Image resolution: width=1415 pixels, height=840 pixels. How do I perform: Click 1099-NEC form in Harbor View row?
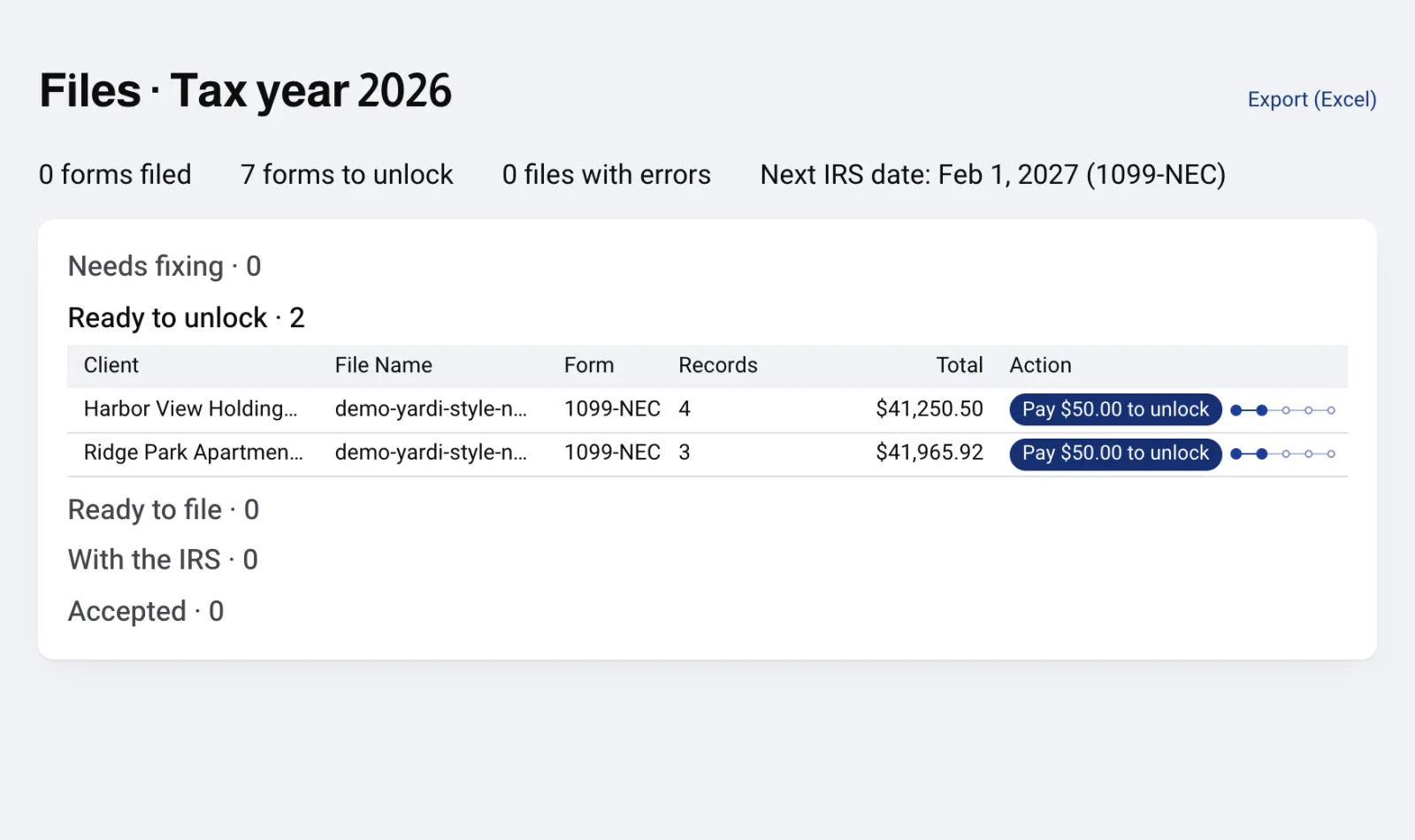(612, 409)
